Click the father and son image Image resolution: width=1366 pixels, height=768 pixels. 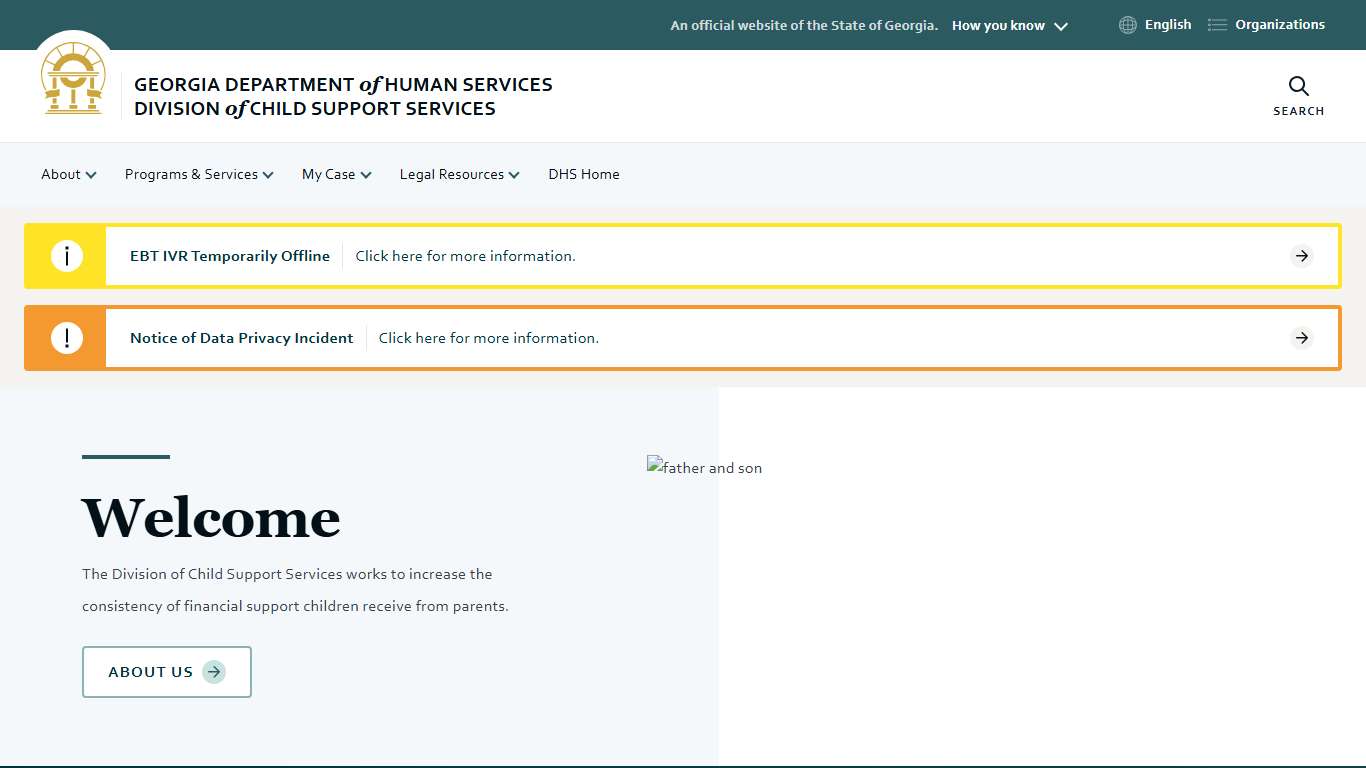click(705, 468)
